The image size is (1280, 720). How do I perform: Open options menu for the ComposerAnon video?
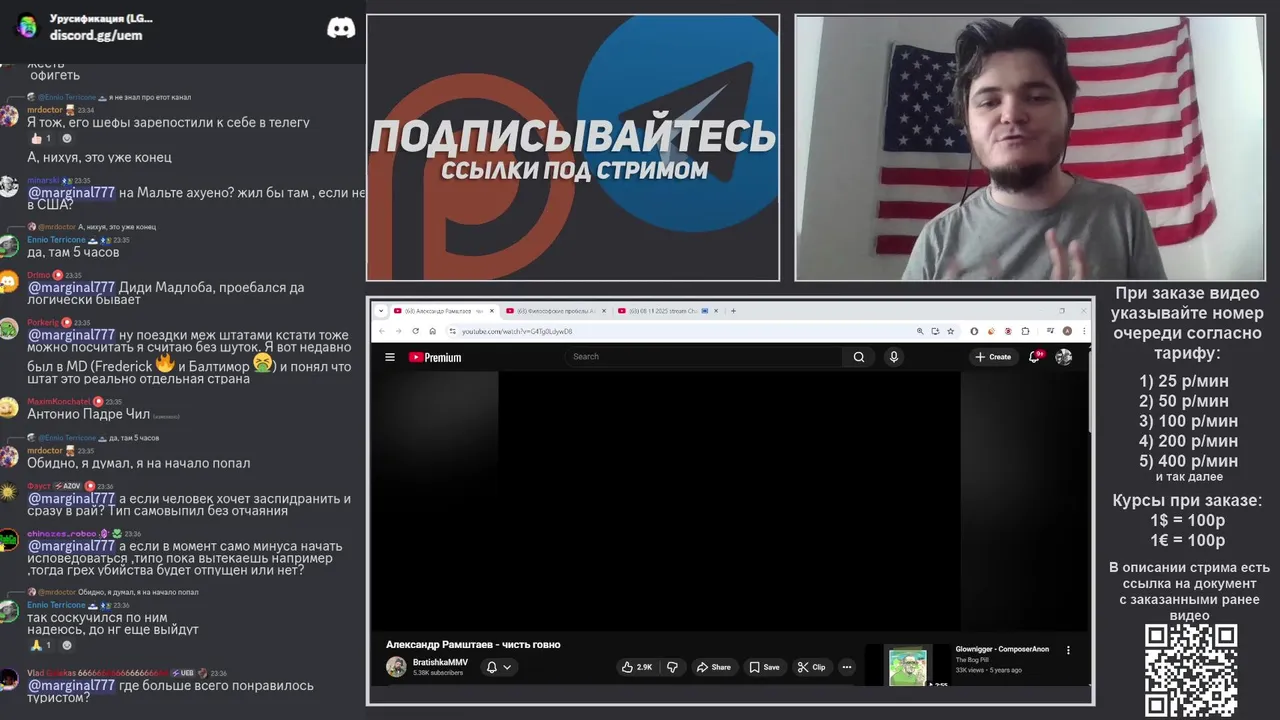1068,650
